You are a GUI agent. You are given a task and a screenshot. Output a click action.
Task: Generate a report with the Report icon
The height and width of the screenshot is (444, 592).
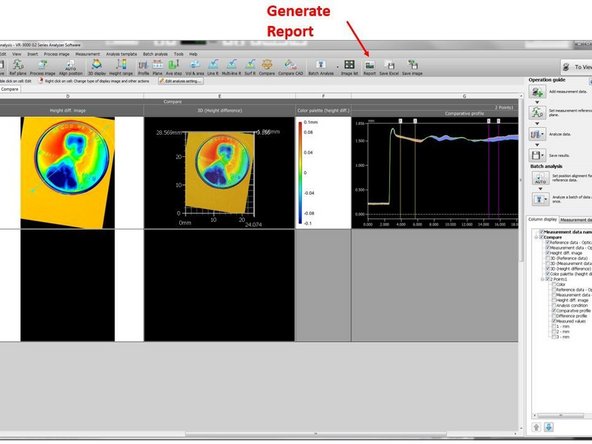coord(370,67)
